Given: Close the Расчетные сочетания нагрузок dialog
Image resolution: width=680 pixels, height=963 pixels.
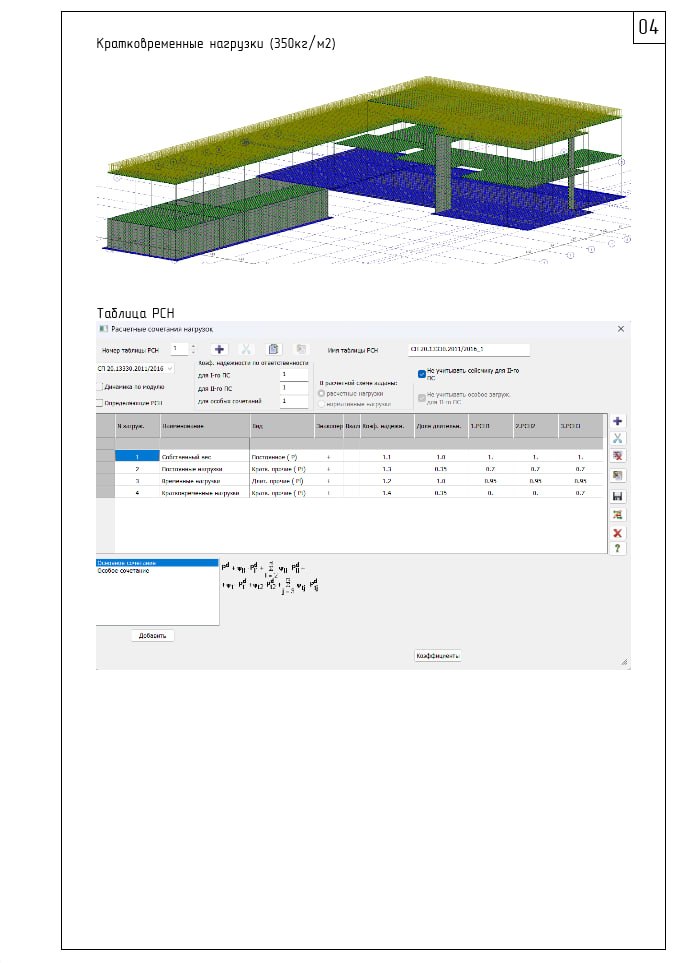Looking at the screenshot, I should pos(620,329).
